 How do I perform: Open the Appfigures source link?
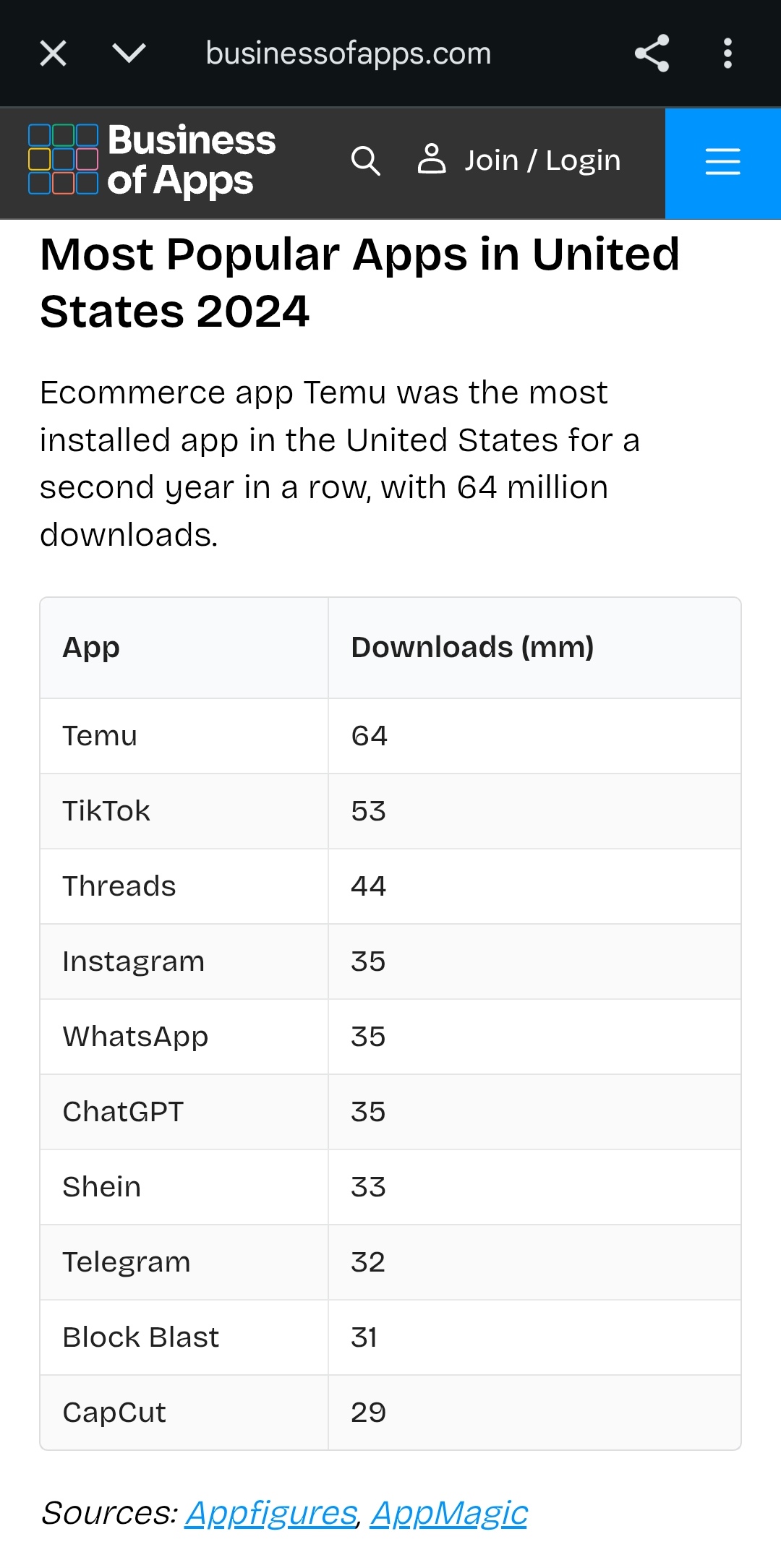coord(270,1512)
